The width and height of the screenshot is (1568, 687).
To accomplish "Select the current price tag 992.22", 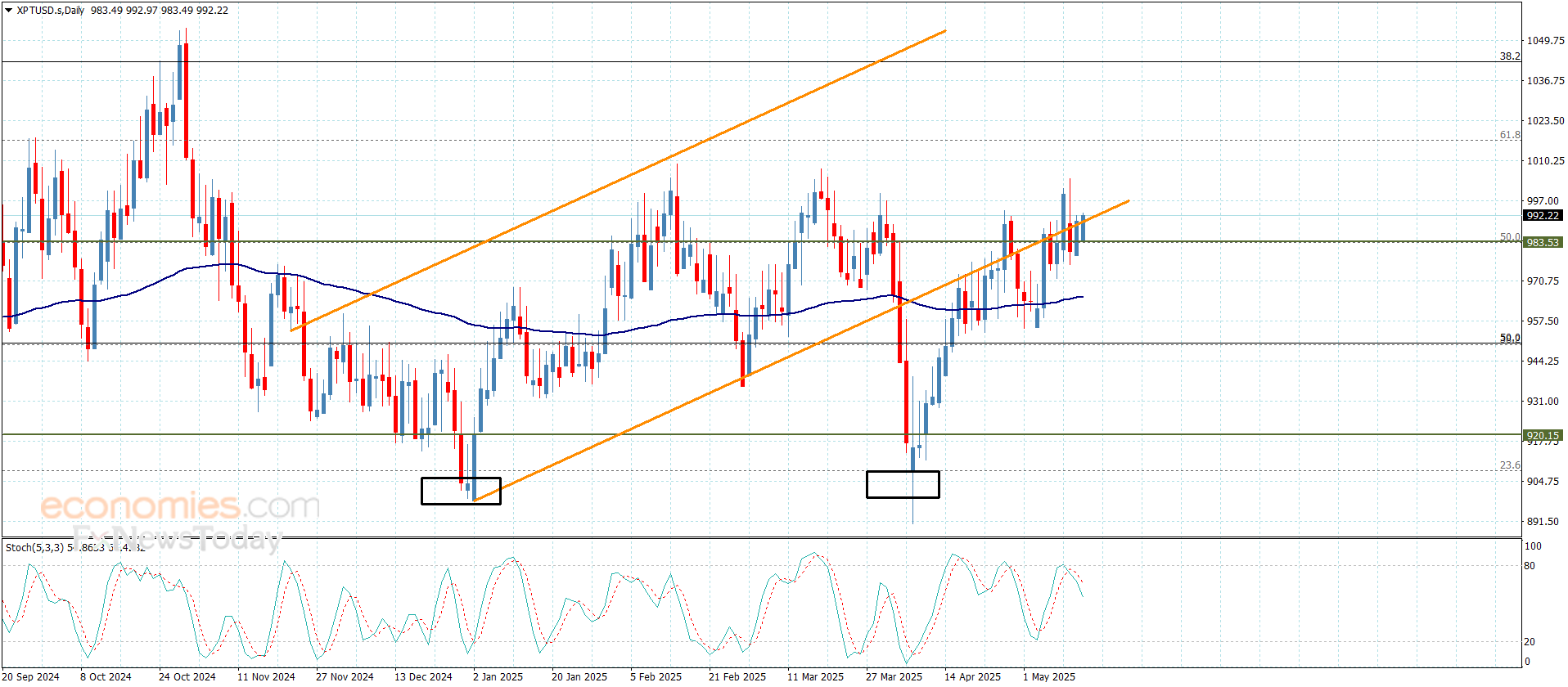I will pos(1542,216).
